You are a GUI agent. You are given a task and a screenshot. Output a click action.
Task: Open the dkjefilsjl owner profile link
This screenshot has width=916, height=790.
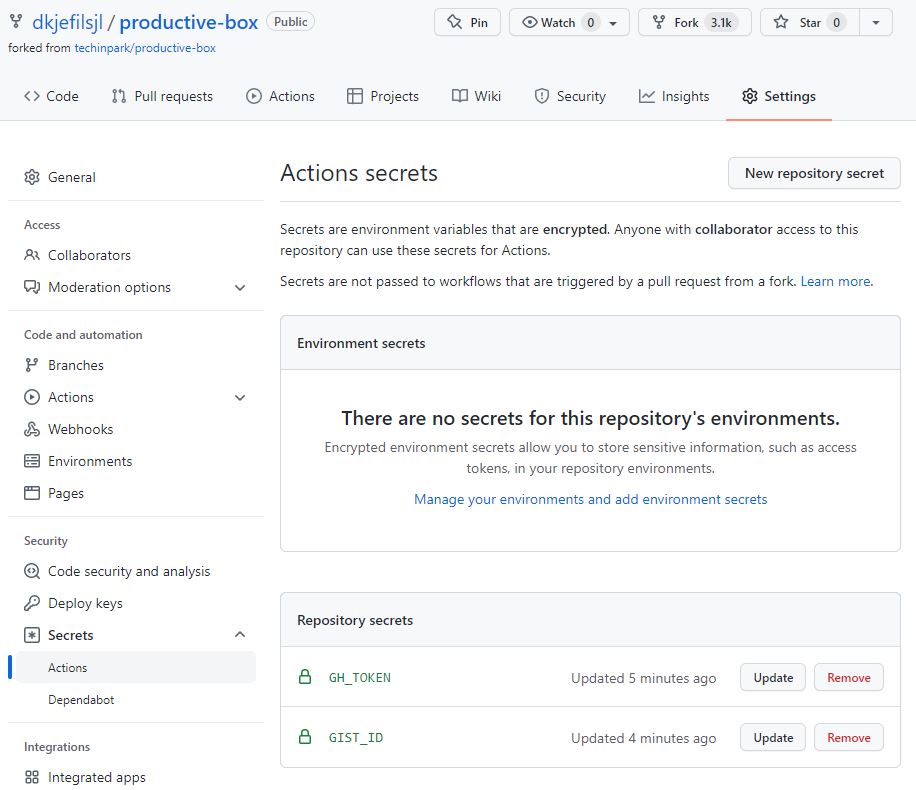[67, 22]
